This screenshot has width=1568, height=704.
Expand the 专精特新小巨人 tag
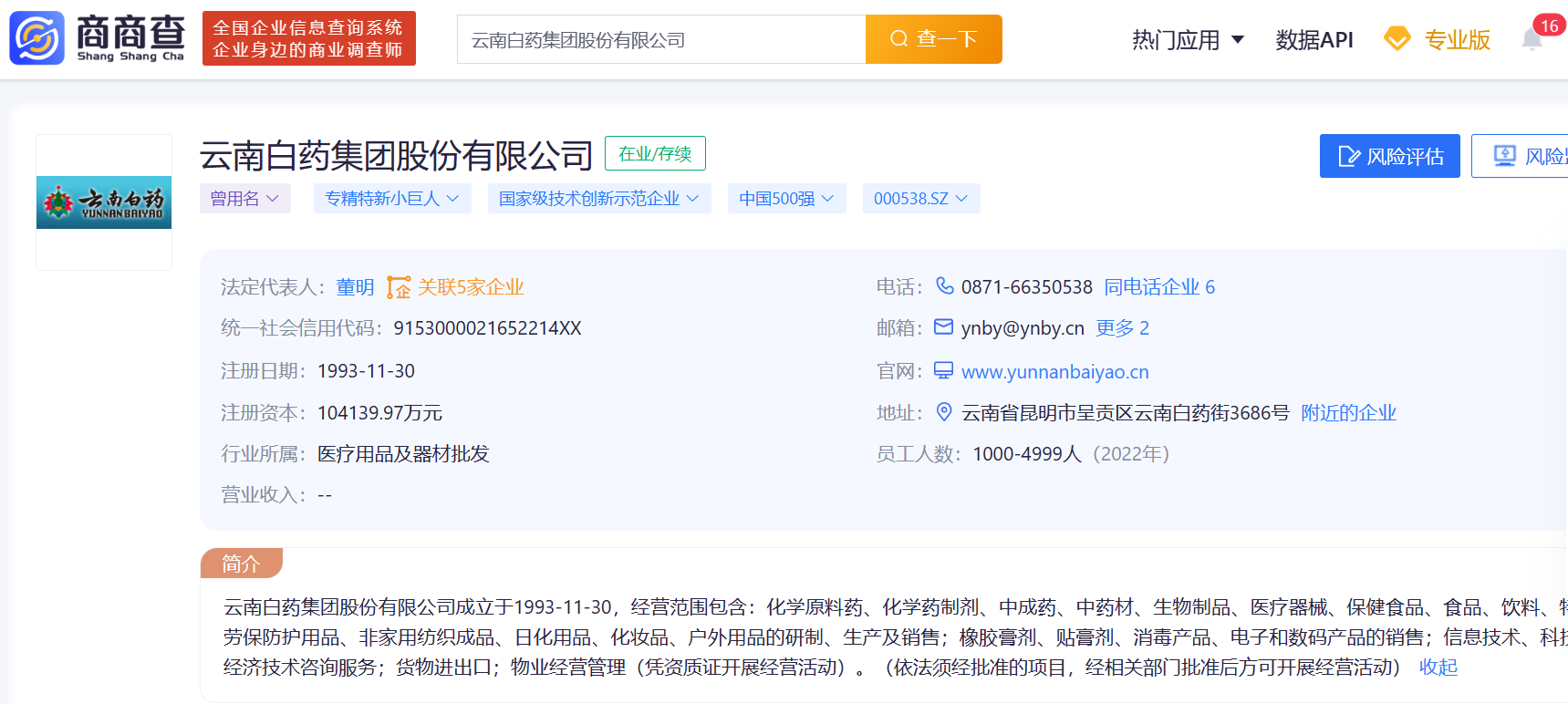click(392, 199)
